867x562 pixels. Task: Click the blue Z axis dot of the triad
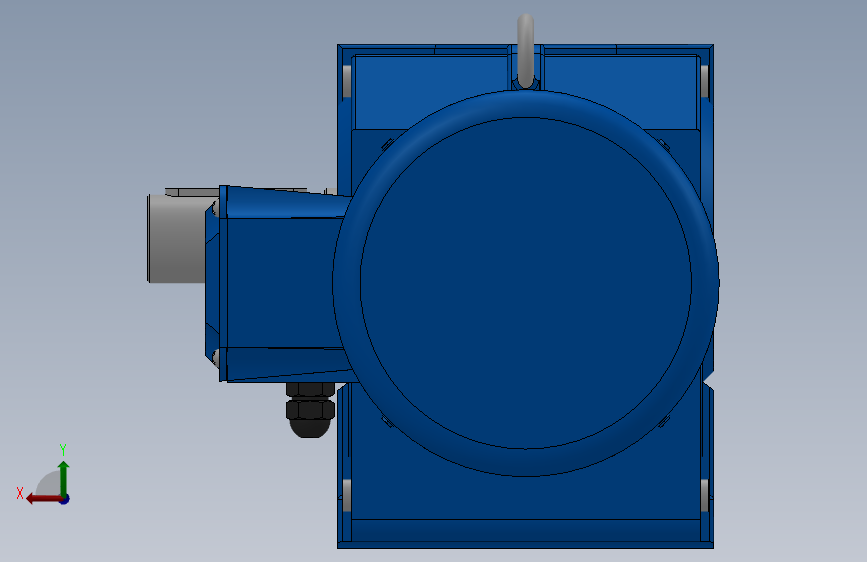coord(65,499)
